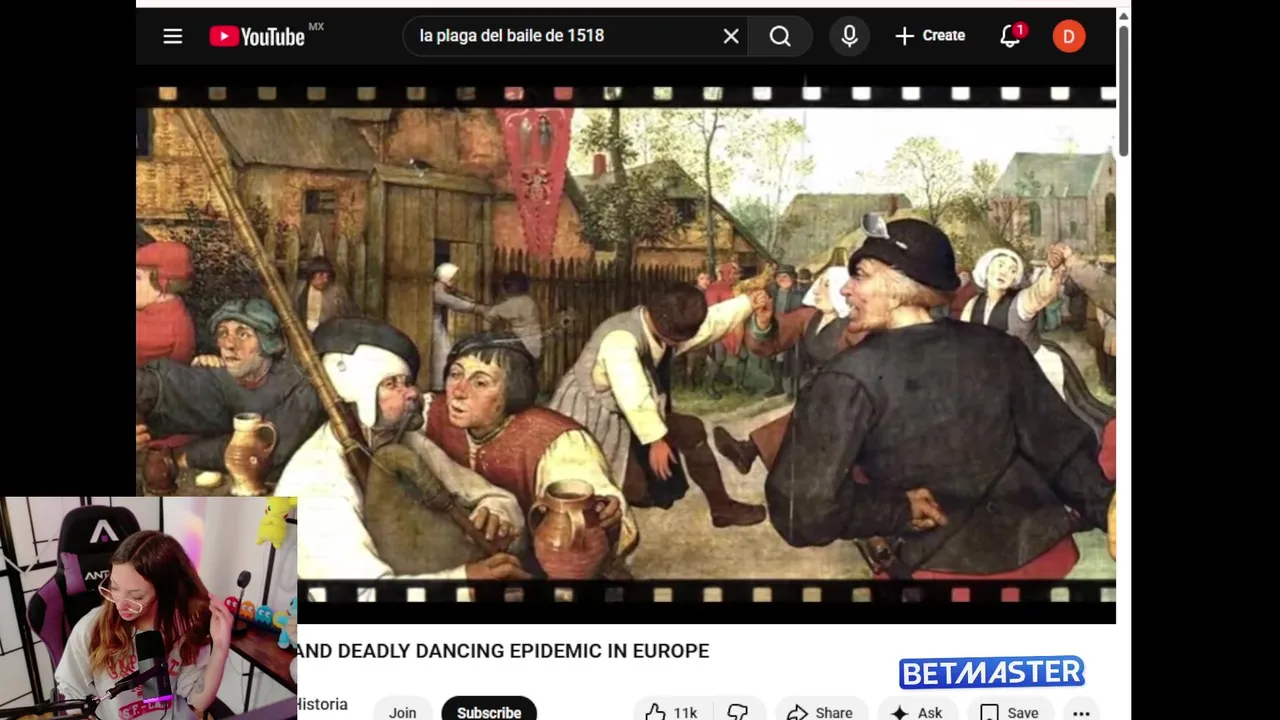Like the video showing 11k
The height and width of the screenshot is (720, 1280).
pos(671,712)
